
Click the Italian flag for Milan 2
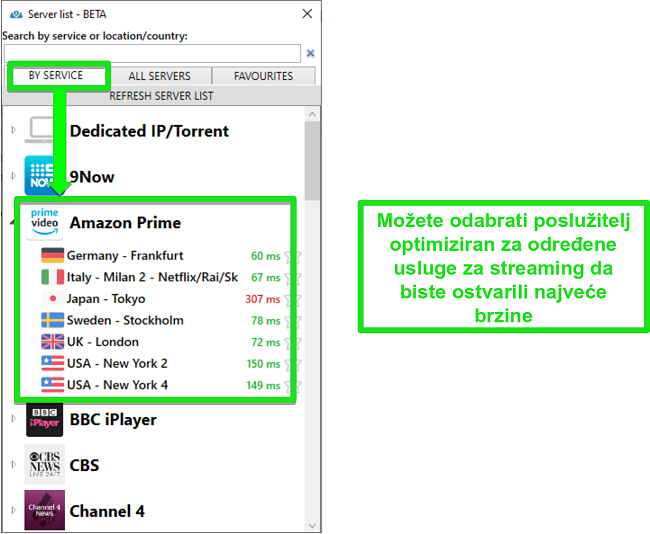pos(53,277)
